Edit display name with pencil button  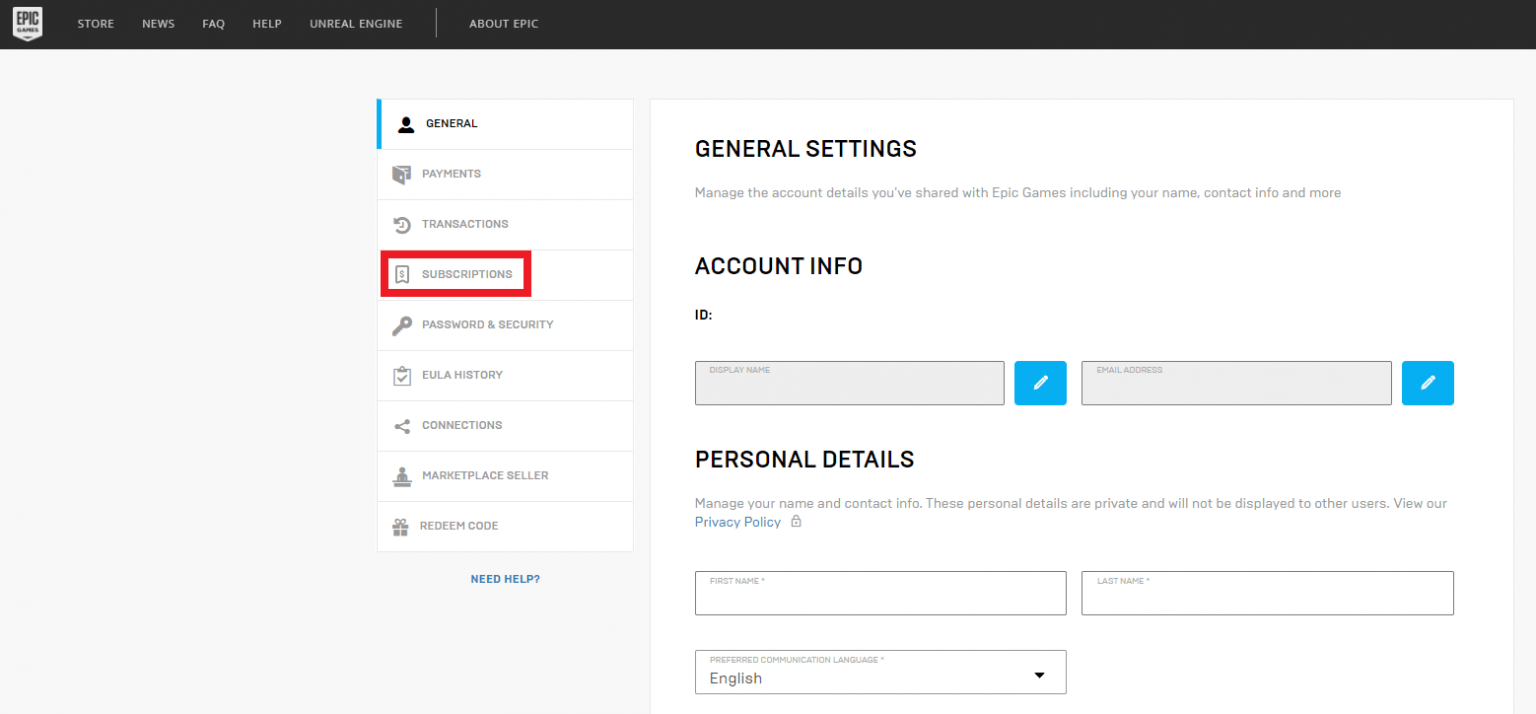pyautogui.click(x=1040, y=383)
